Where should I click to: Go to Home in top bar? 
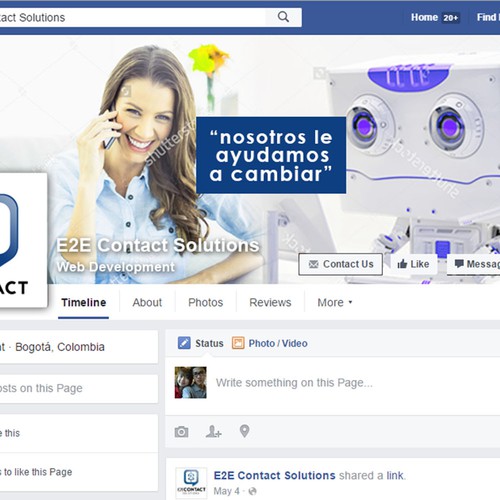click(424, 17)
